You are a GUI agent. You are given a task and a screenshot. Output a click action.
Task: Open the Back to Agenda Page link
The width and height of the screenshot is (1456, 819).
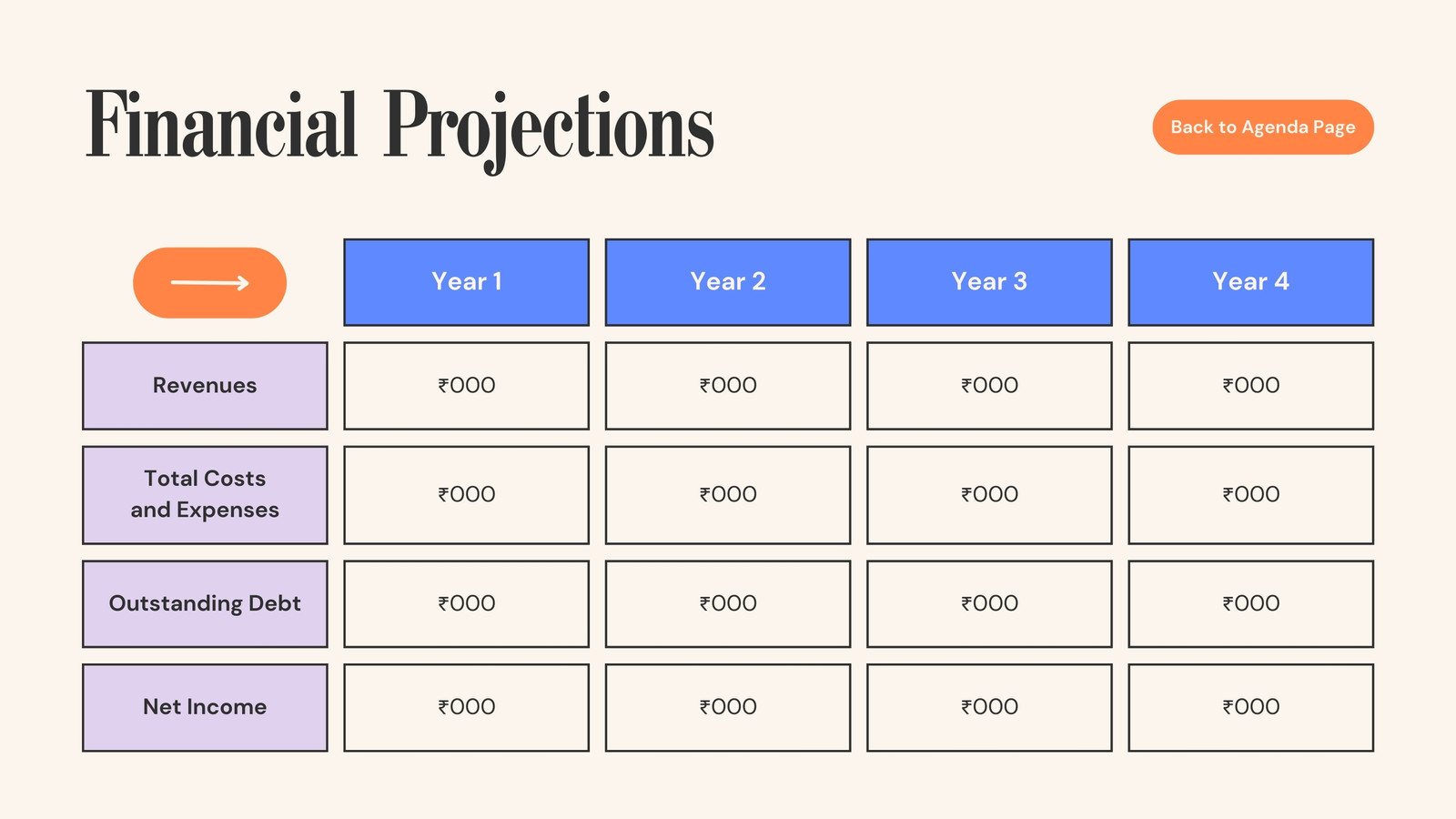pos(1263,127)
